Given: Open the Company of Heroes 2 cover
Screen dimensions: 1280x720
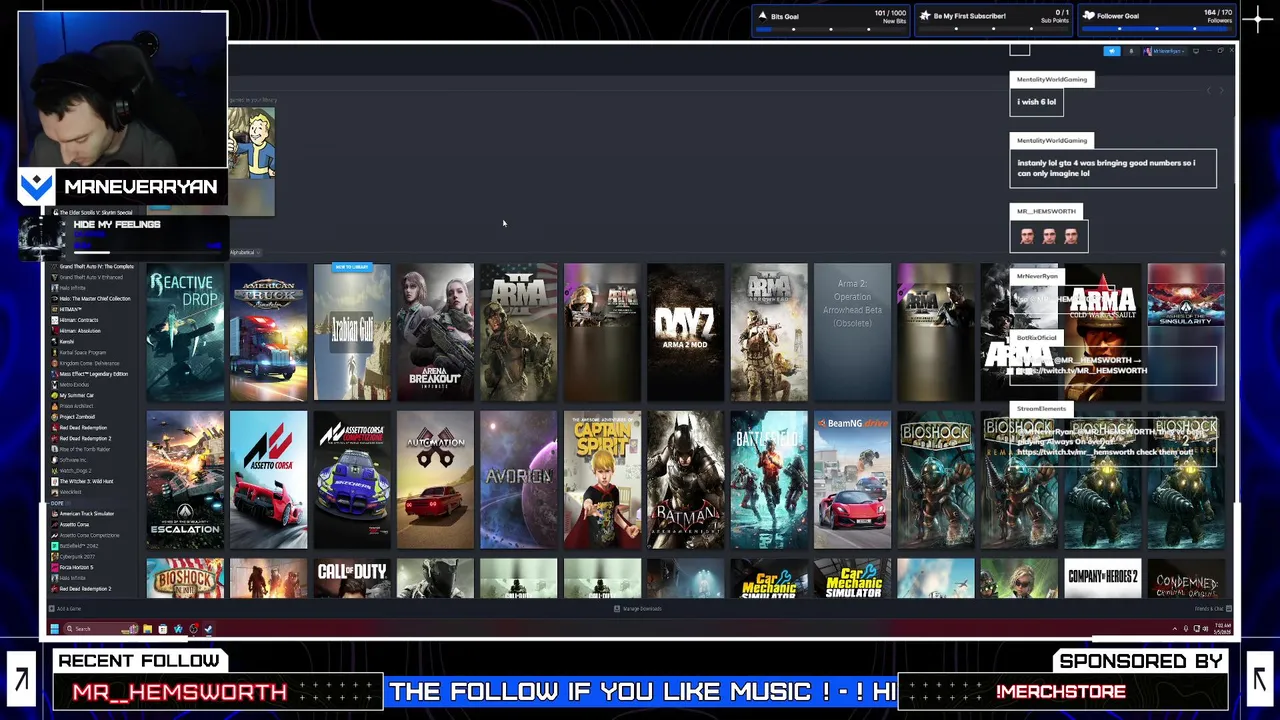Looking at the screenshot, I should click(1102, 579).
